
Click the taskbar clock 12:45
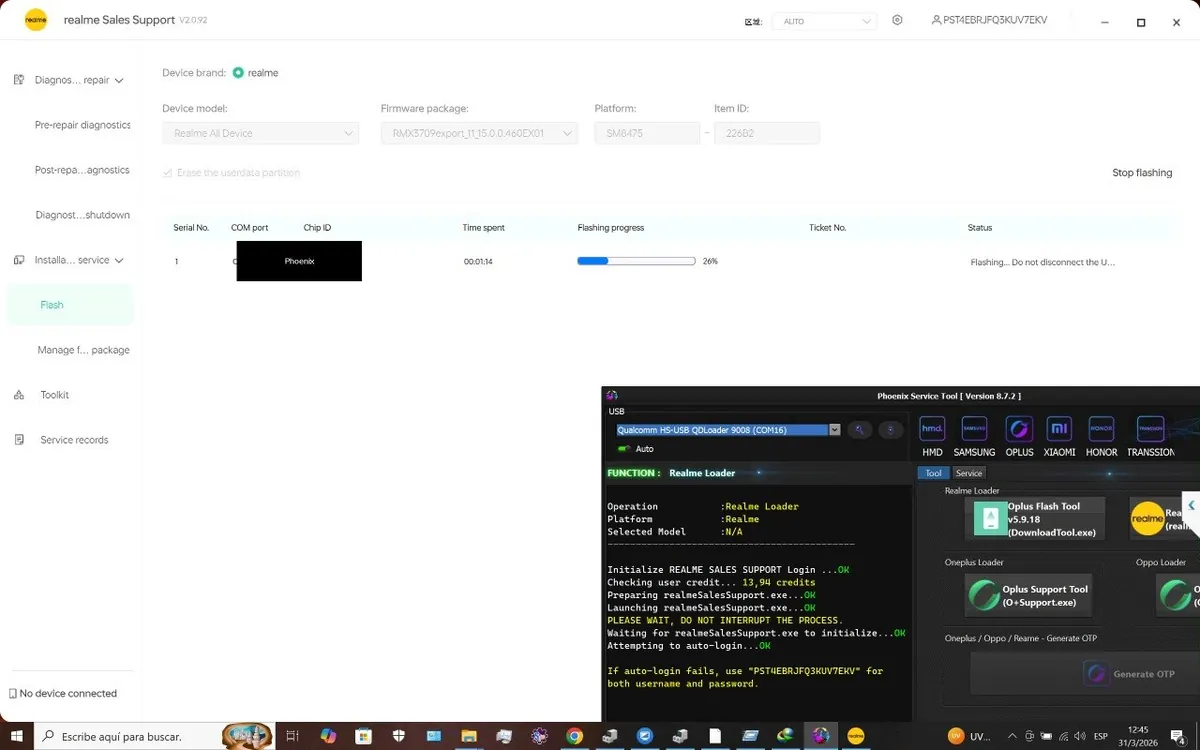(x=1138, y=730)
